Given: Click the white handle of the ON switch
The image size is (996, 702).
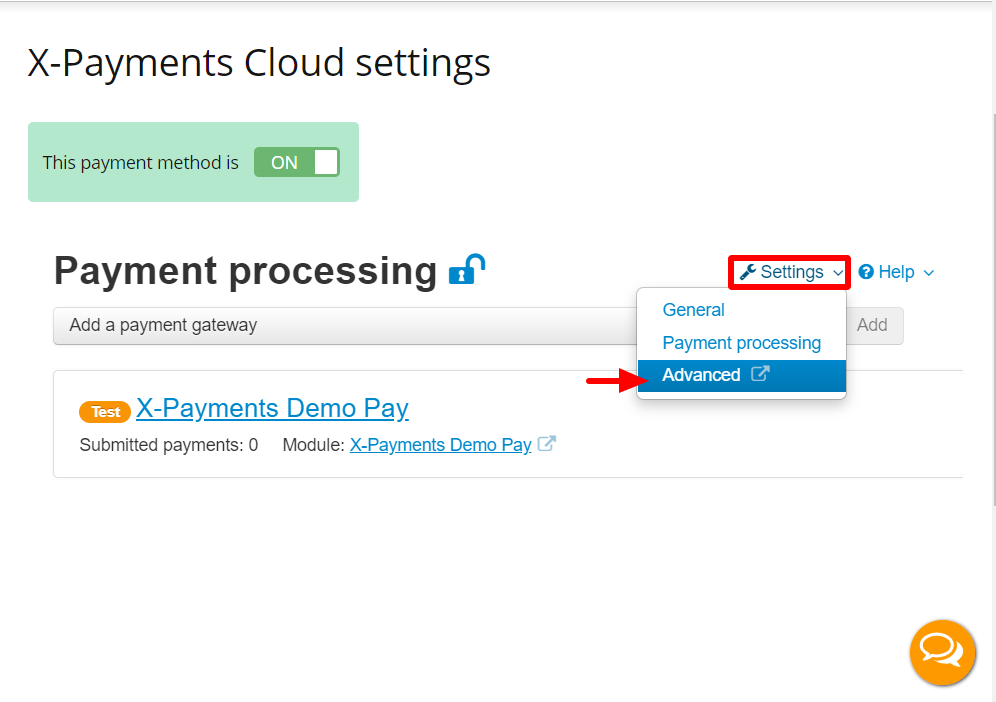Looking at the screenshot, I should click(x=326, y=162).
